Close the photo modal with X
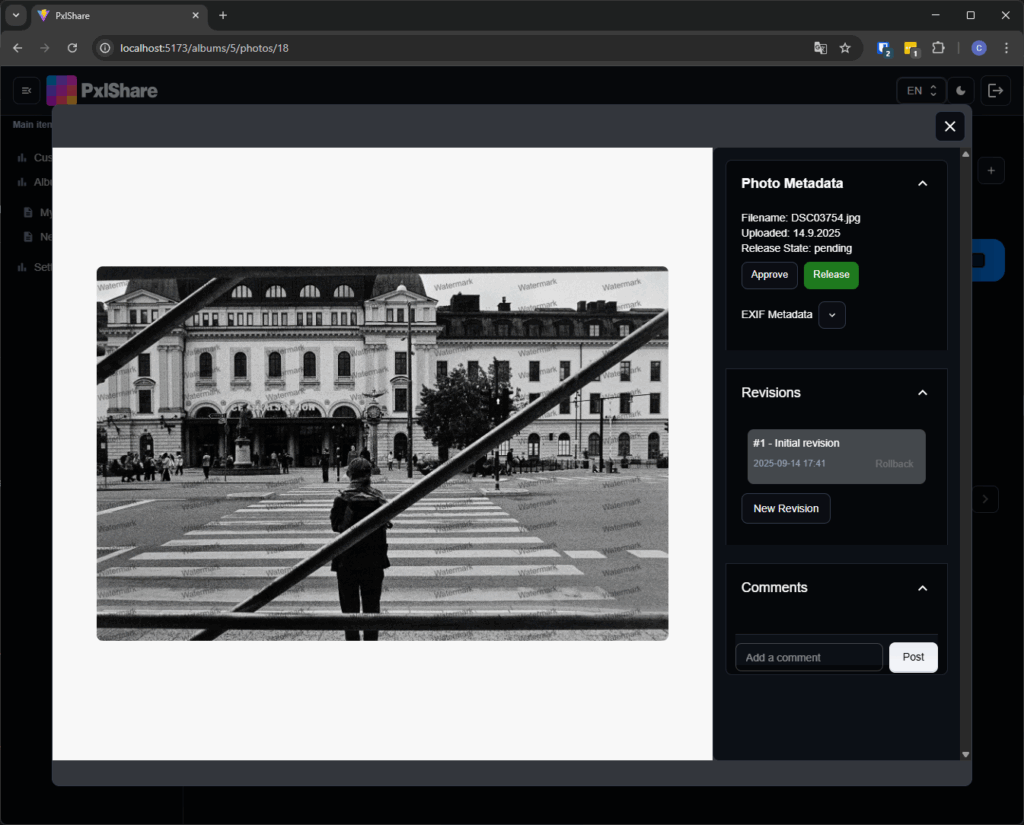Image resolution: width=1024 pixels, height=825 pixels. (x=949, y=126)
